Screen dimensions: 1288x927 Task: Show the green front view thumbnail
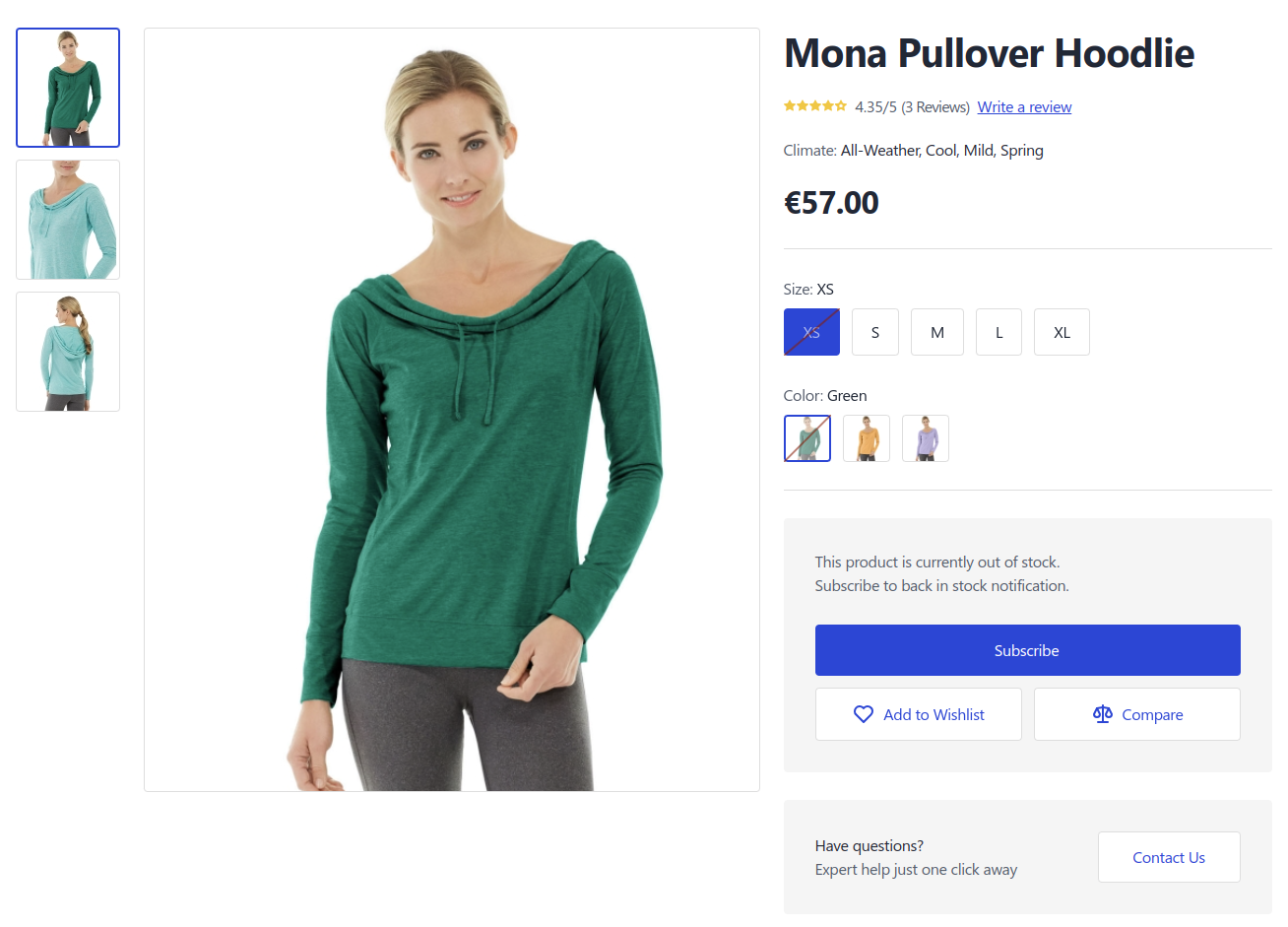coord(68,88)
